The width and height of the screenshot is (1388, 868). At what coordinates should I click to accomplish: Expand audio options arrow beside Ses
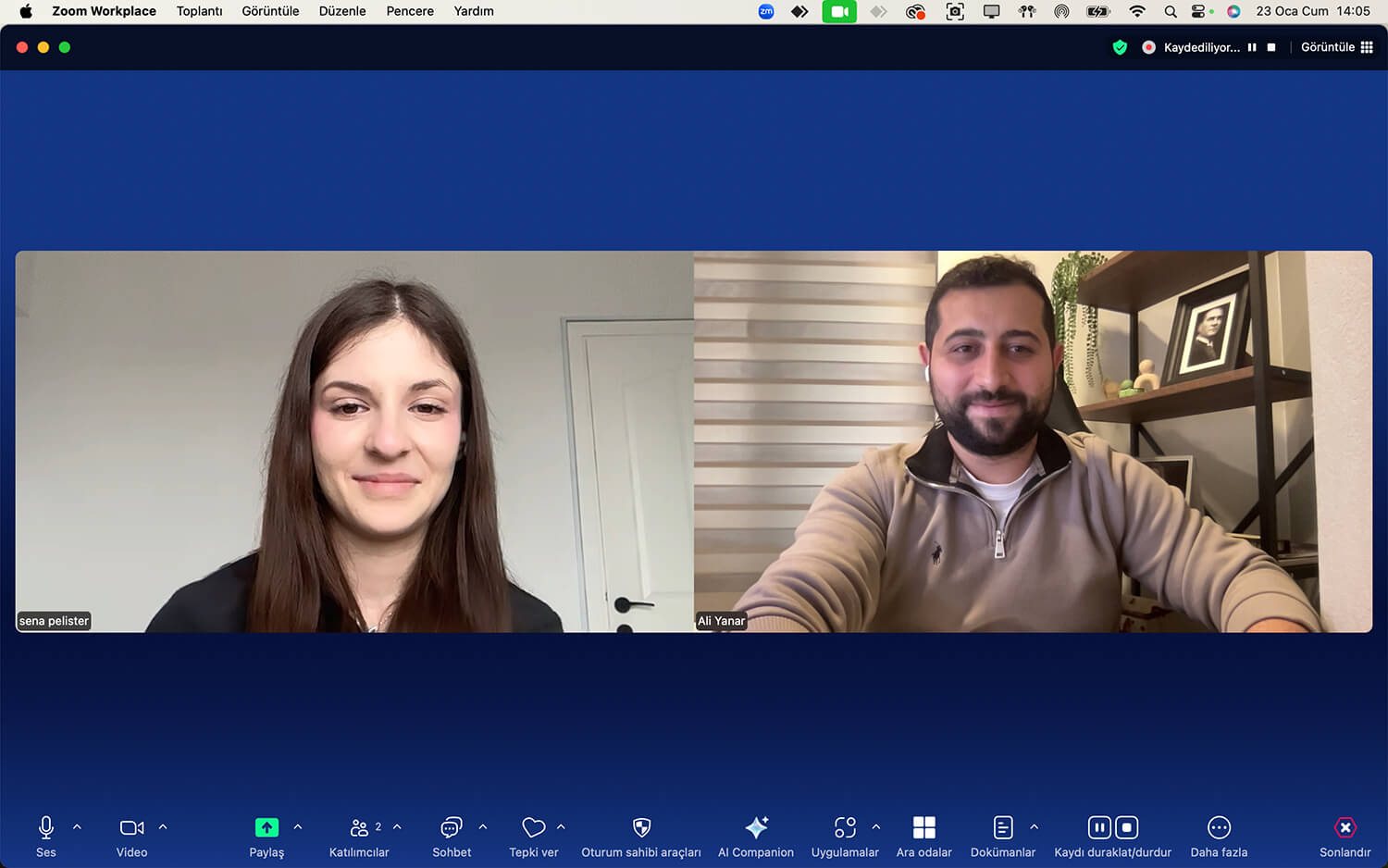[x=77, y=827]
